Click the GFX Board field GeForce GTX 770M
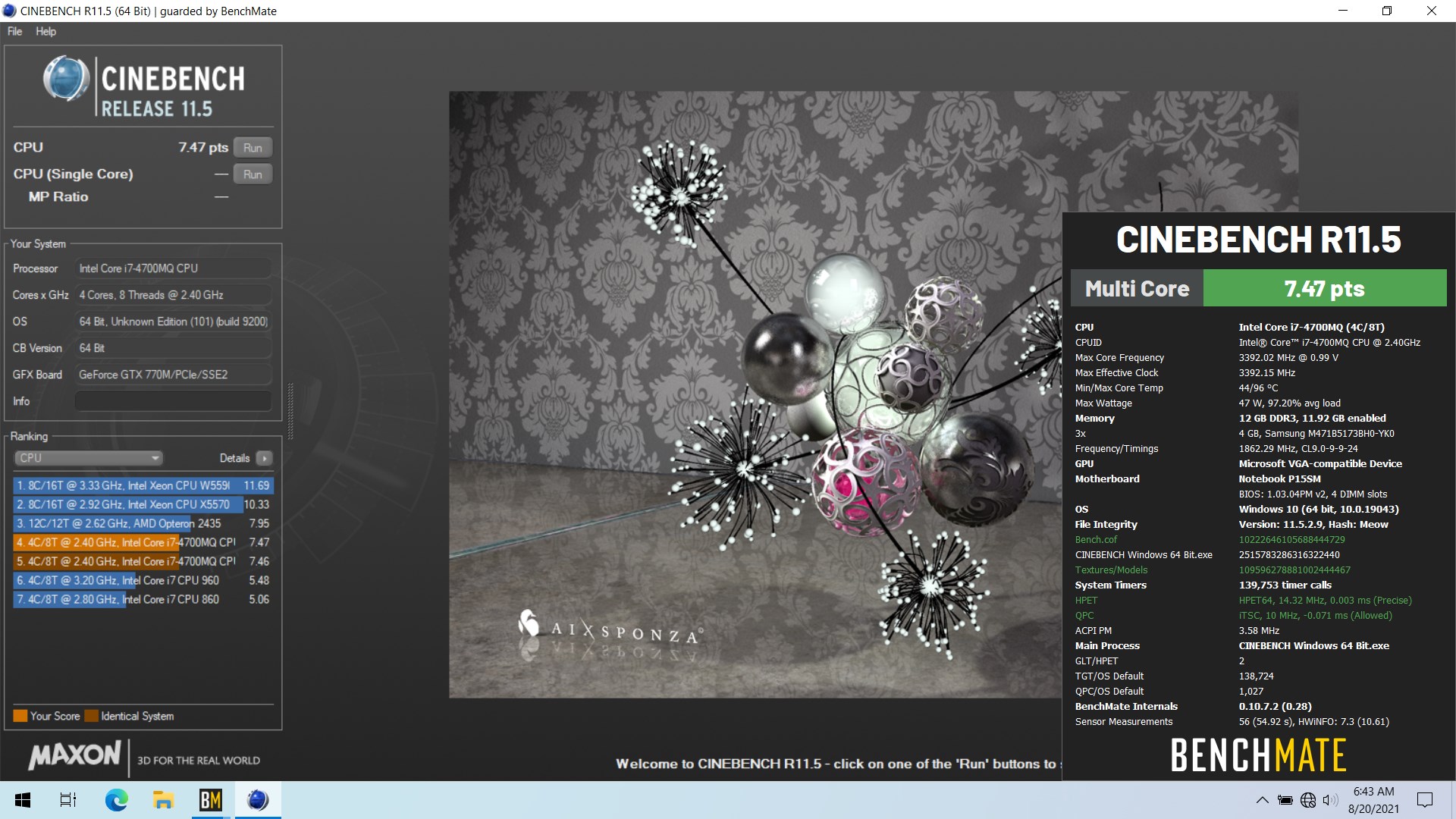This screenshot has height=819, width=1456. pos(173,375)
